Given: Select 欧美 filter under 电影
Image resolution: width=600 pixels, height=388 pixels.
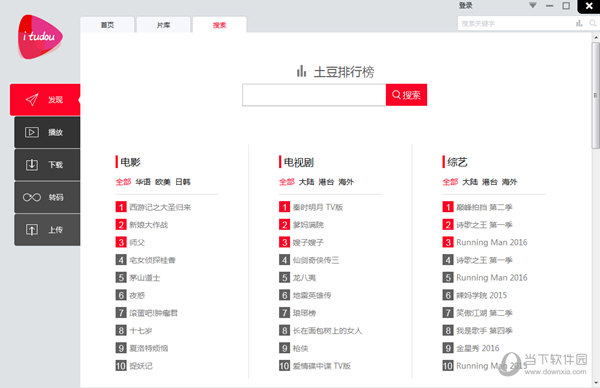Looking at the screenshot, I should coord(163,182).
